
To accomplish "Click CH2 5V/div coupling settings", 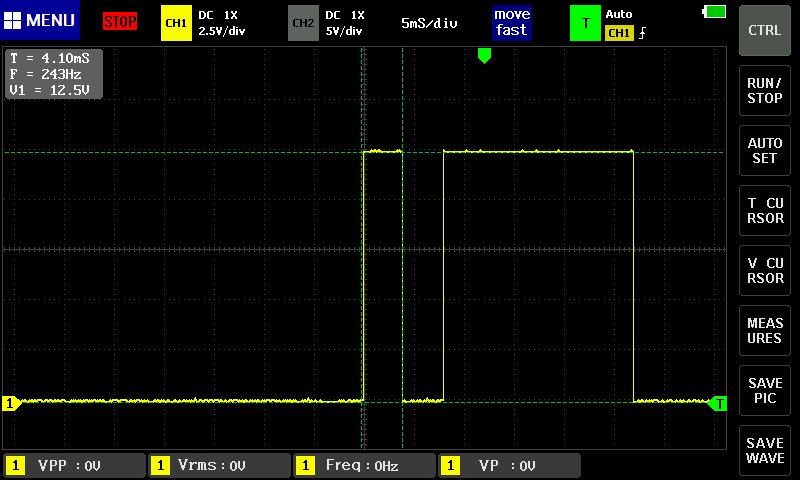I will click(344, 23).
